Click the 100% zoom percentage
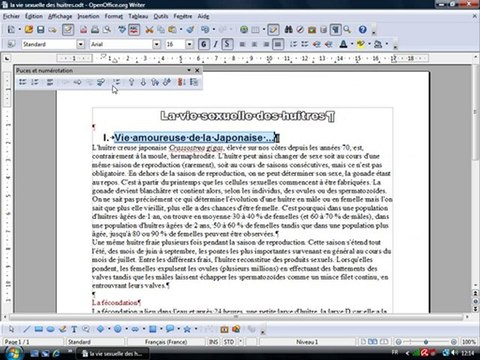 469,342
